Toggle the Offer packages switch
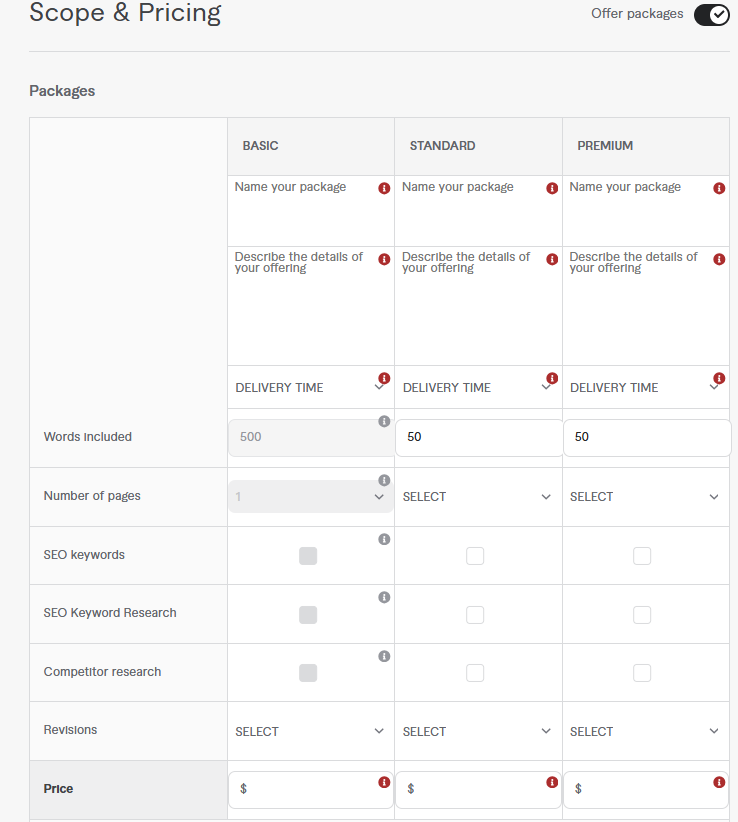Viewport: 738px width, 822px height. (x=711, y=15)
